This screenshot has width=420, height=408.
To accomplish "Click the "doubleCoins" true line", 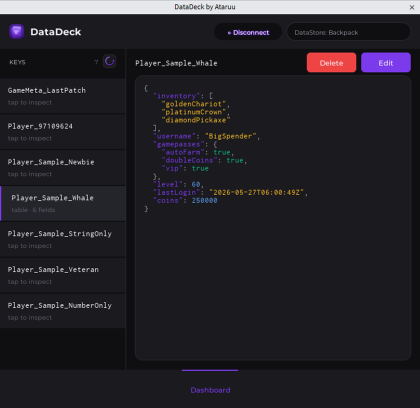I will point(204,160).
